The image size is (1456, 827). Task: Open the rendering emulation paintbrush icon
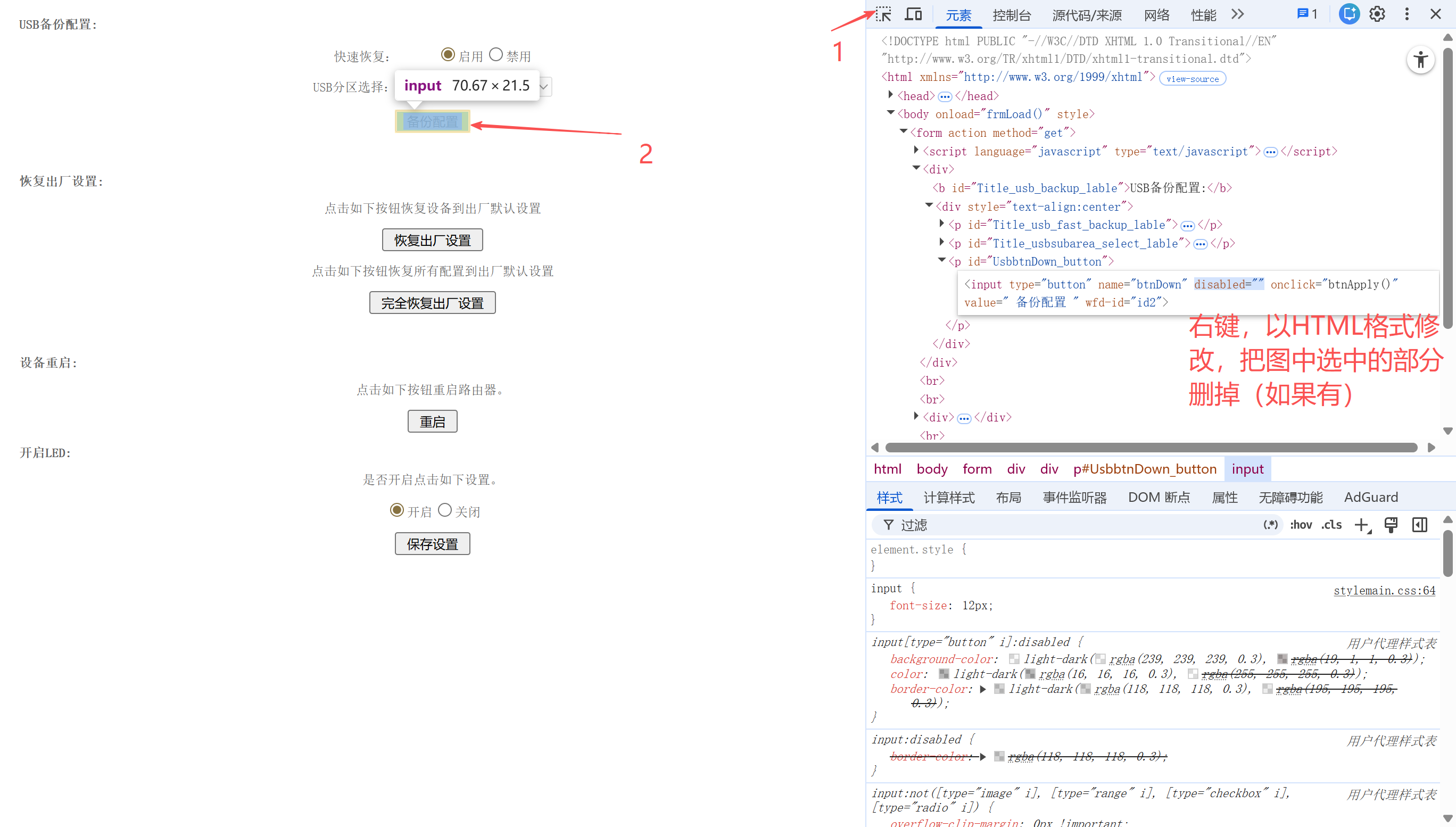coord(1391,525)
